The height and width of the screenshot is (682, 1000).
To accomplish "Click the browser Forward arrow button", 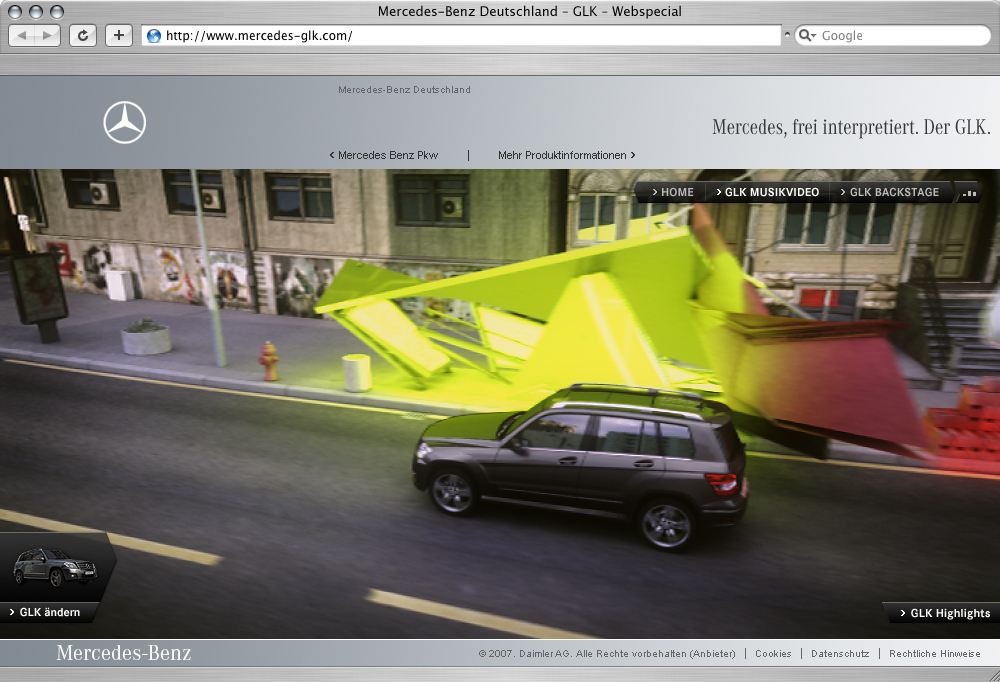I will click(x=47, y=36).
